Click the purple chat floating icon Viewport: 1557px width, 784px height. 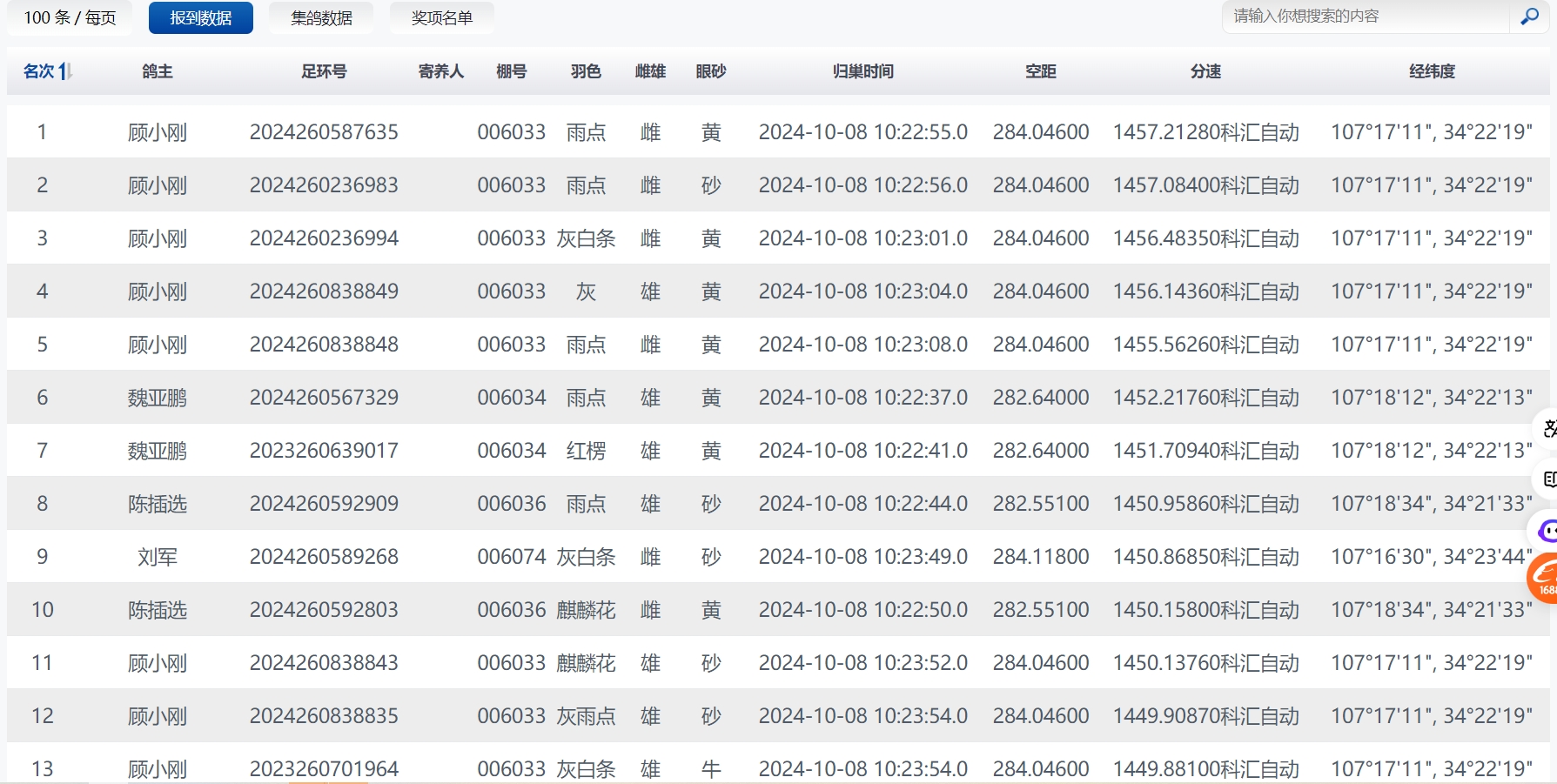(1546, 530)
